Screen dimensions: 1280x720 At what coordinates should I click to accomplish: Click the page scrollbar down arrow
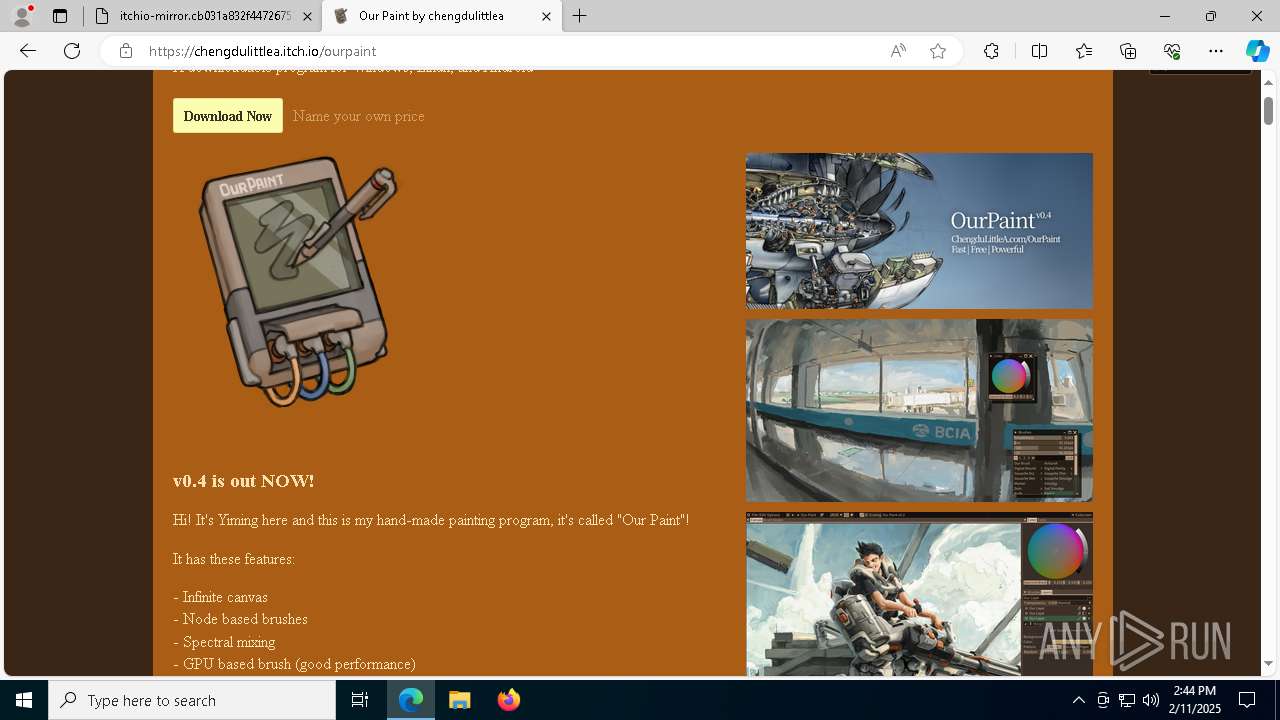(x=1268, y=663)
